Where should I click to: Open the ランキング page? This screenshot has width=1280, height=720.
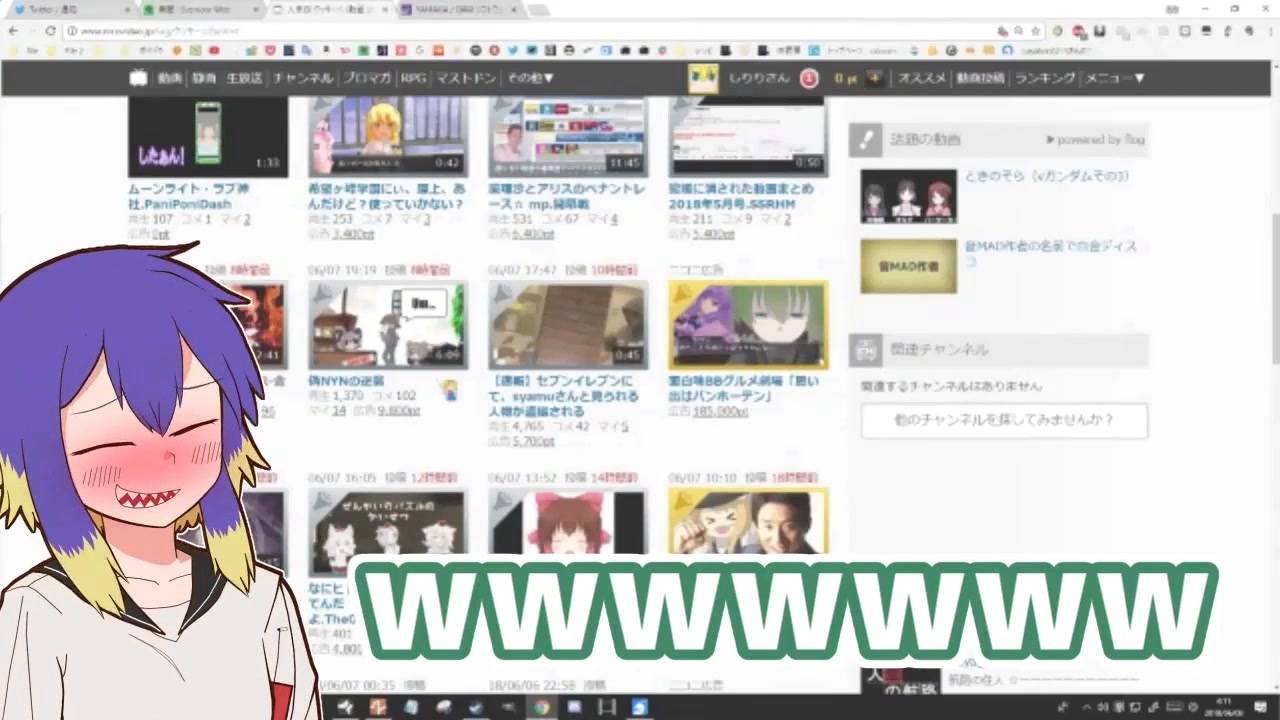tap(1045, 78)
